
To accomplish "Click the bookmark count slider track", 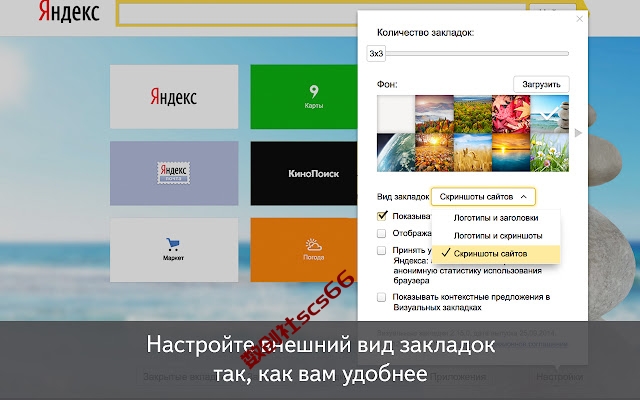I will point(477,53).
